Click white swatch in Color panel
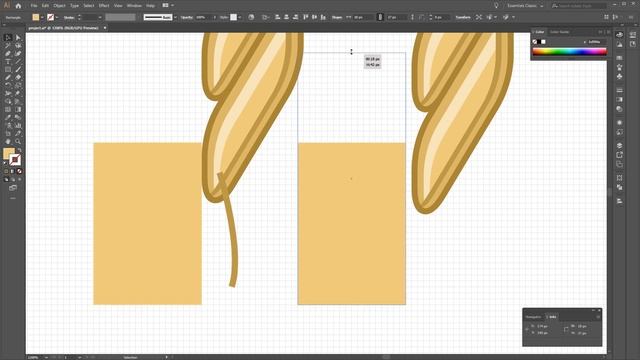Screen dimensions: 640x360 click(x=543, y=42)
